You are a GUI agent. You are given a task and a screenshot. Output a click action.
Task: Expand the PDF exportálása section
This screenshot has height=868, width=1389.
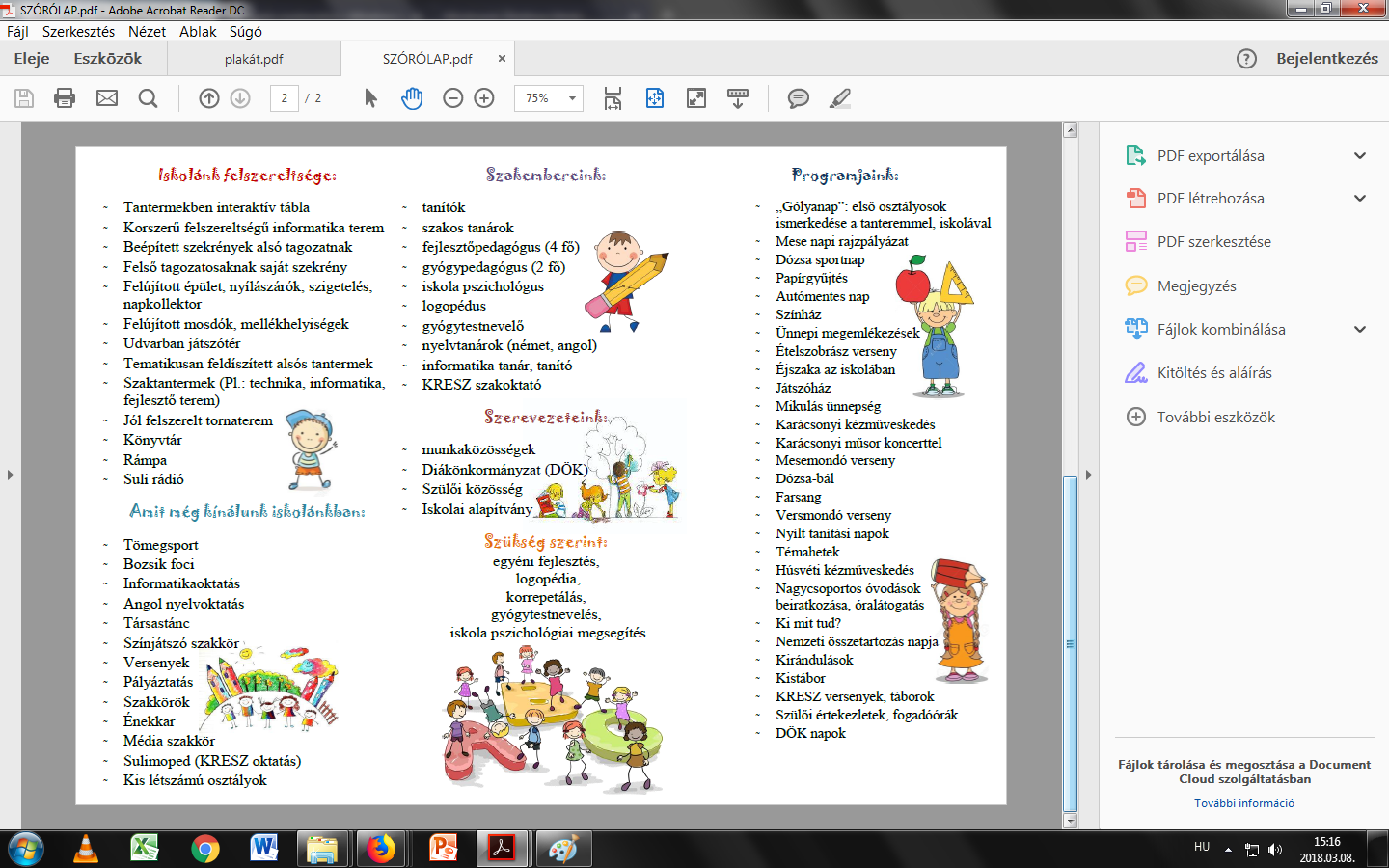click(1359, 155)
